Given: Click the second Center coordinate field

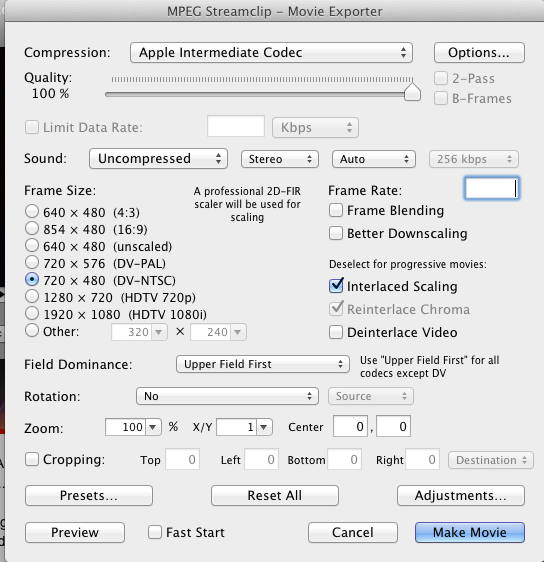Looking at the screenshot, I should pyautogui.click(x=393, y=426).
